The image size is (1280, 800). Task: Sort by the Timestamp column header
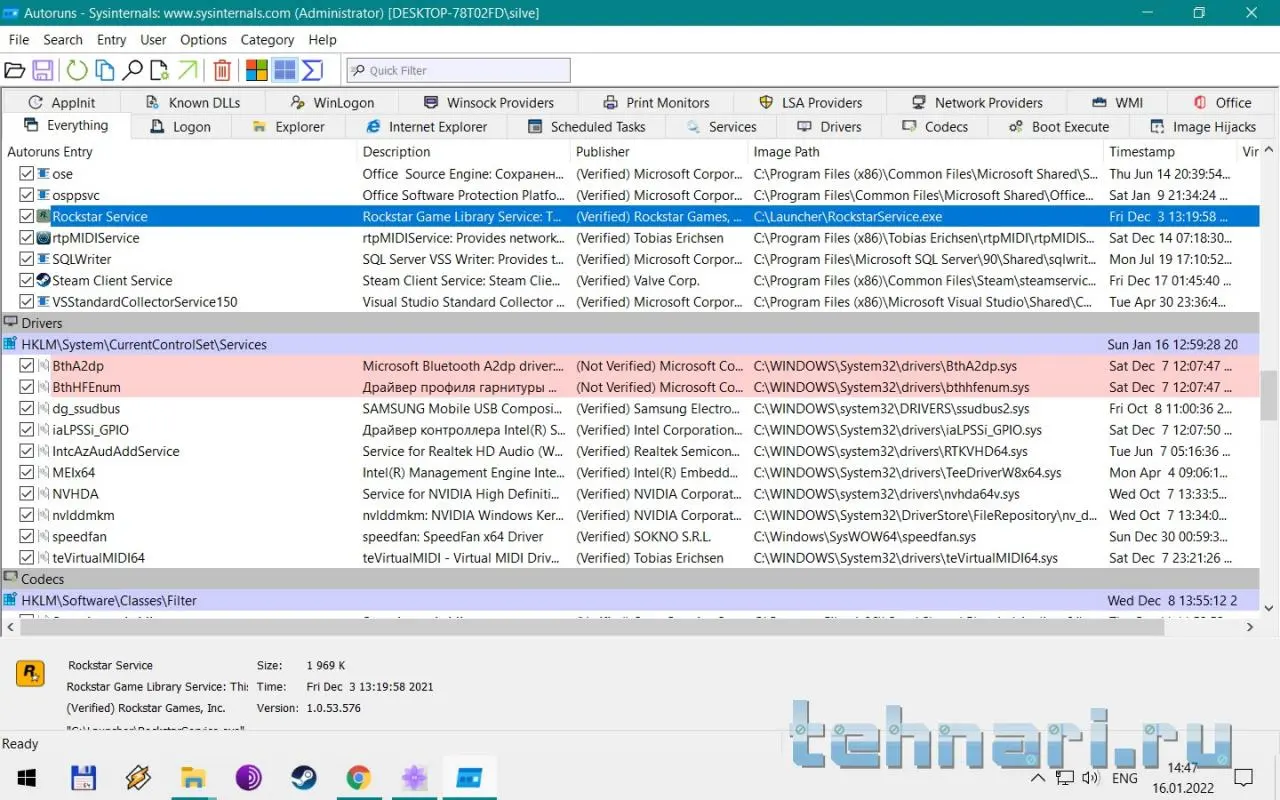coord(1170,152)
